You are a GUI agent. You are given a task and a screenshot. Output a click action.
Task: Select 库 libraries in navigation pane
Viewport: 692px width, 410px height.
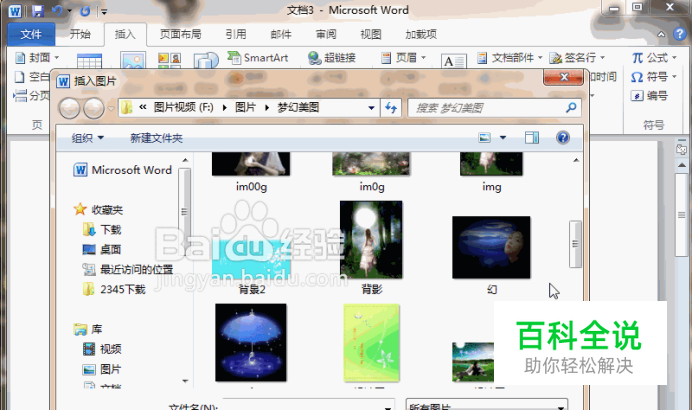pos(88,329)
